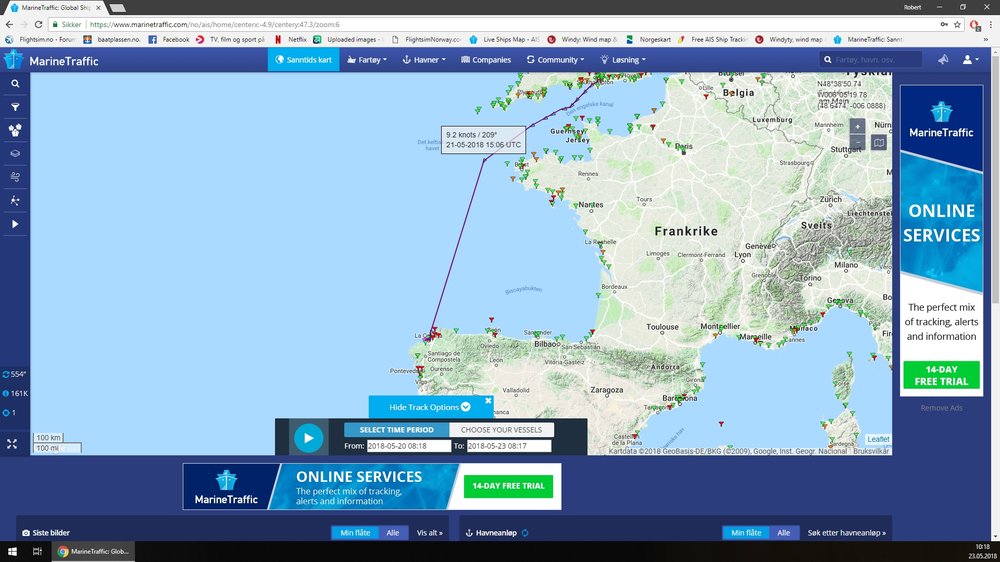Refresh the Havneanløp port calls list
This screenshot has width=1000, height=562.
pos(525,533)
